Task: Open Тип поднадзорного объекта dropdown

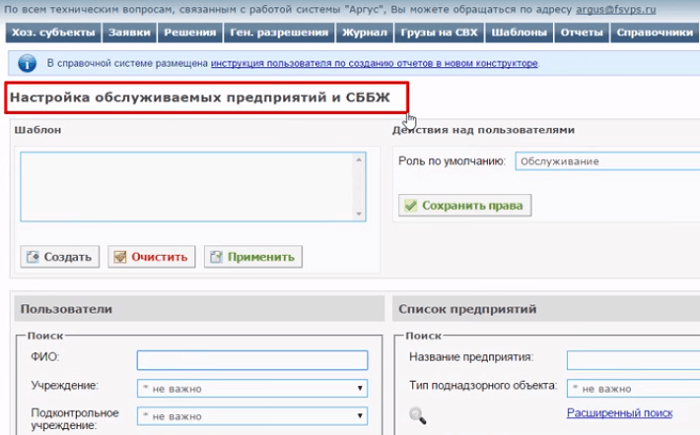Action: (x=632, y=388)
